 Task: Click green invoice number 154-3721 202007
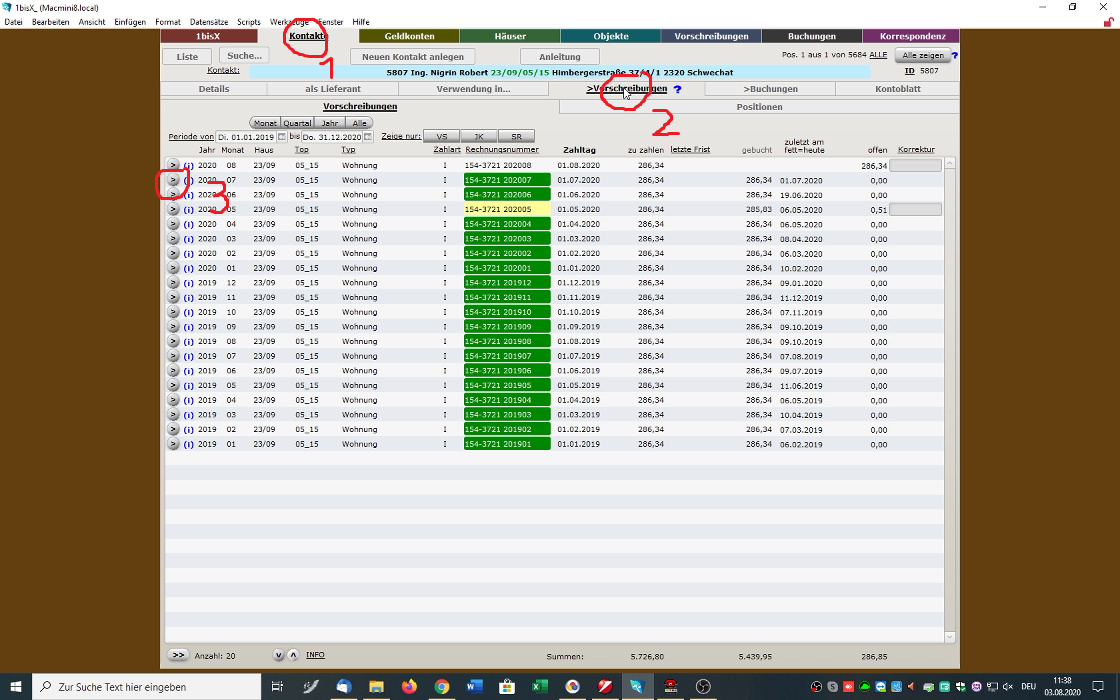click(507, 180)
